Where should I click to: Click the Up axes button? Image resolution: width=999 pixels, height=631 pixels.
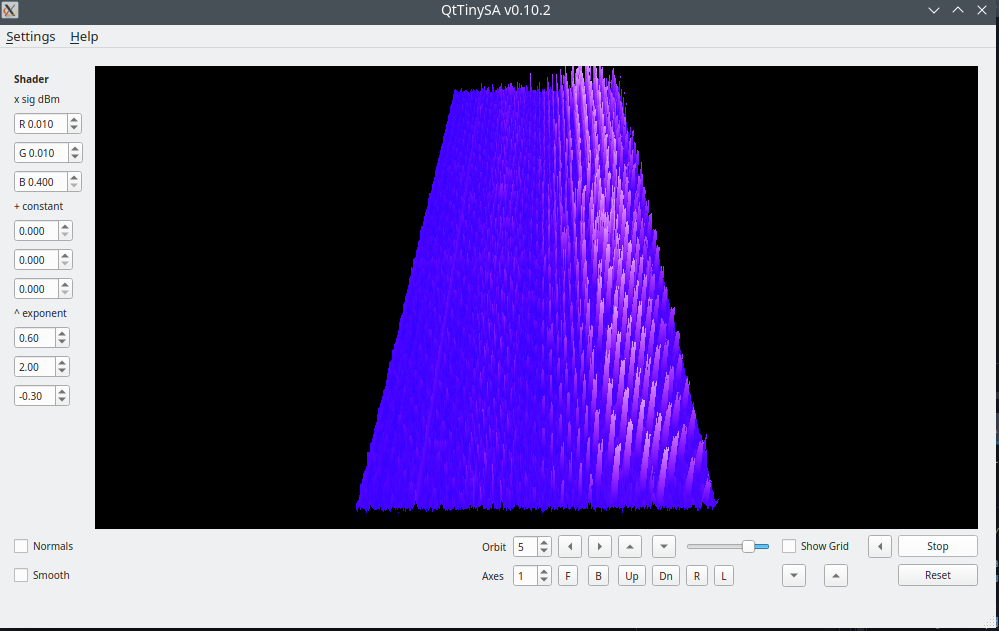tap(632, 576)
